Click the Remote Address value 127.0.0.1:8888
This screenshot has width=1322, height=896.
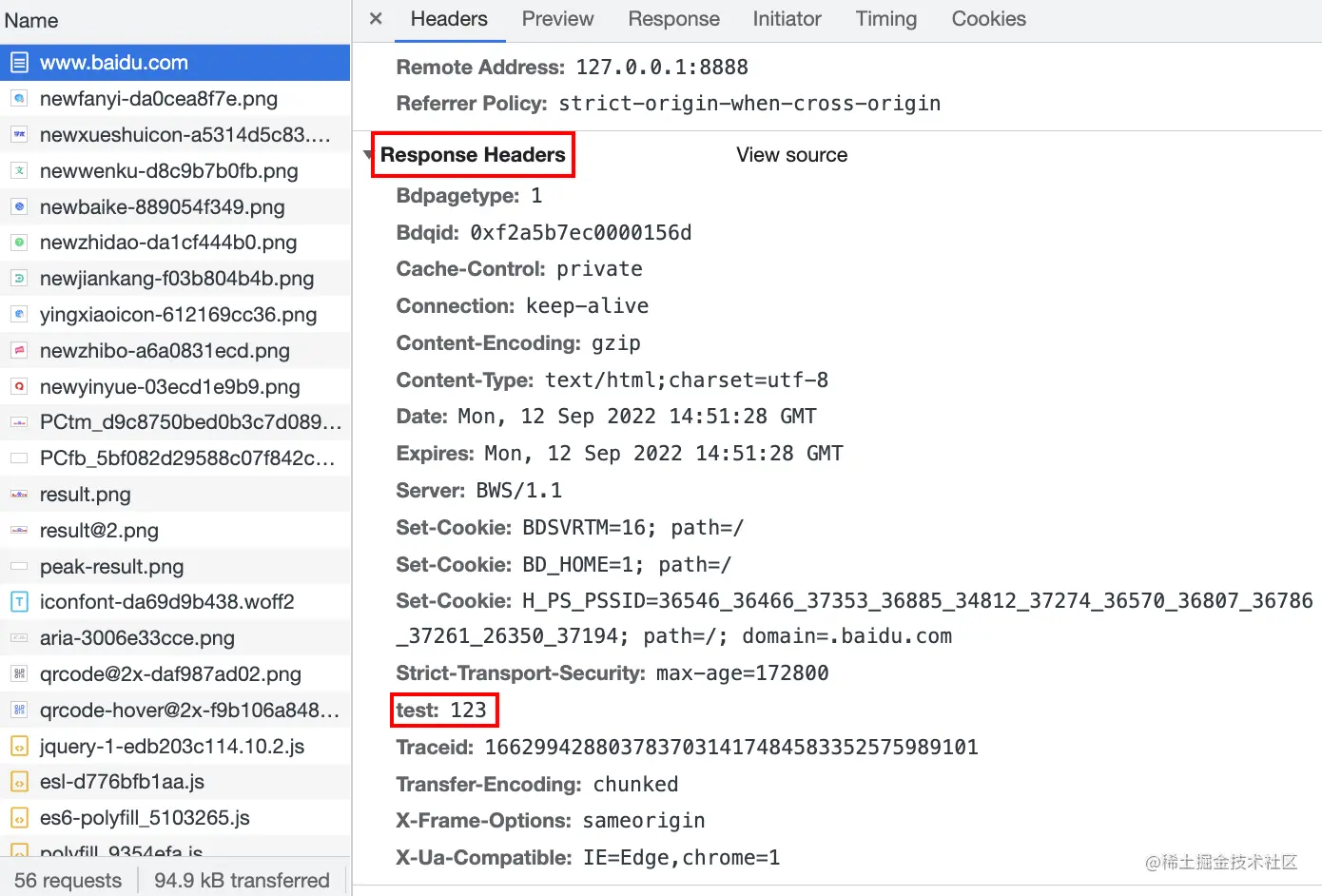[x=662, y=68]
